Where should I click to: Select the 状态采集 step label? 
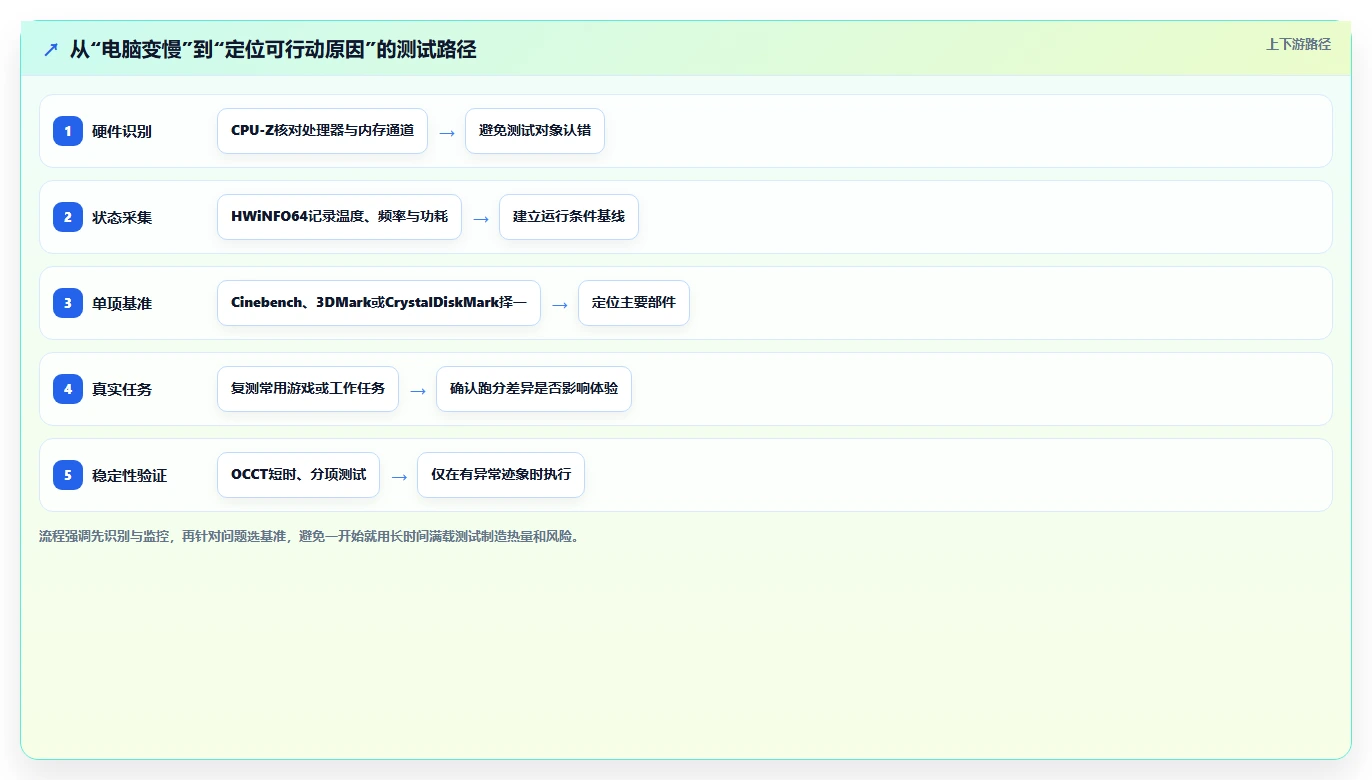(x=122, y=217)
